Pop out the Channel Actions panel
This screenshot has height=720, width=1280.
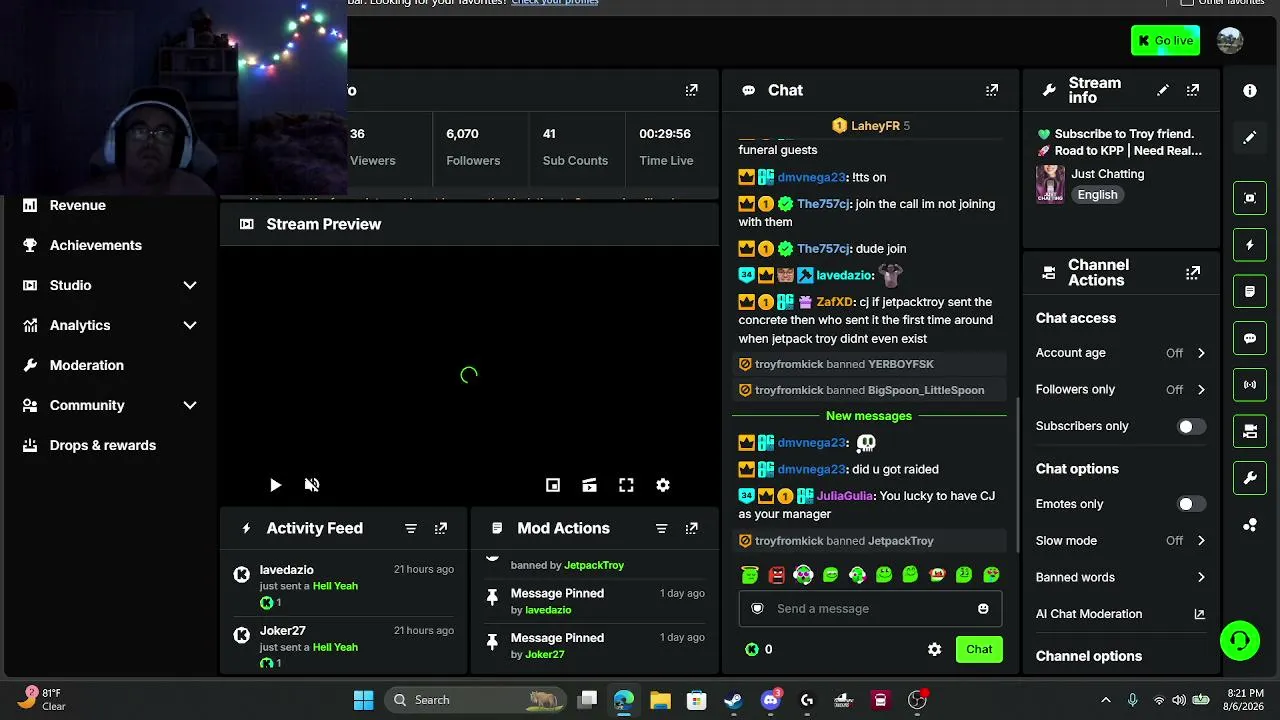click(x=1193, y=273)
